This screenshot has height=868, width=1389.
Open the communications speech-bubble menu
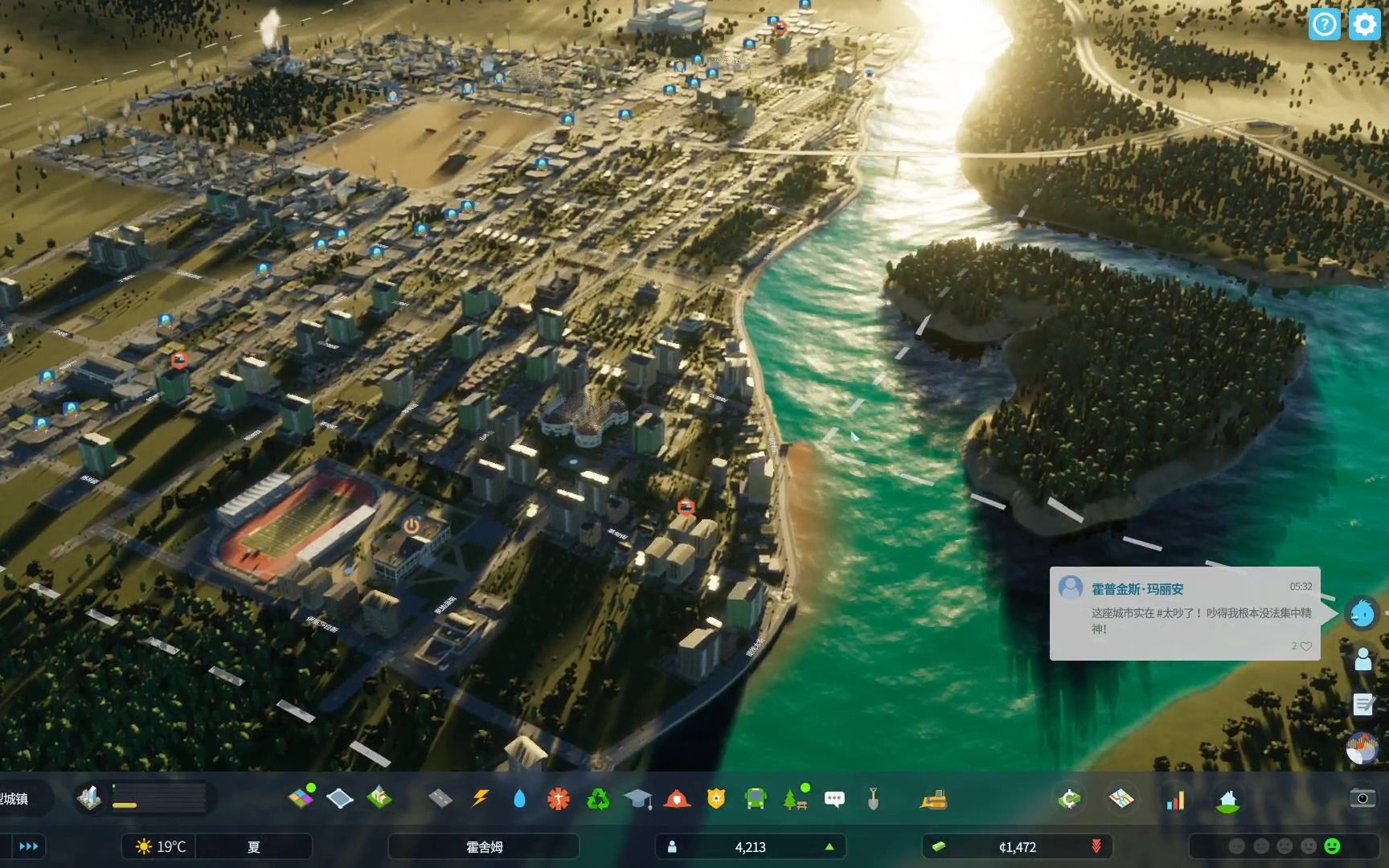(x=834, y=799)
